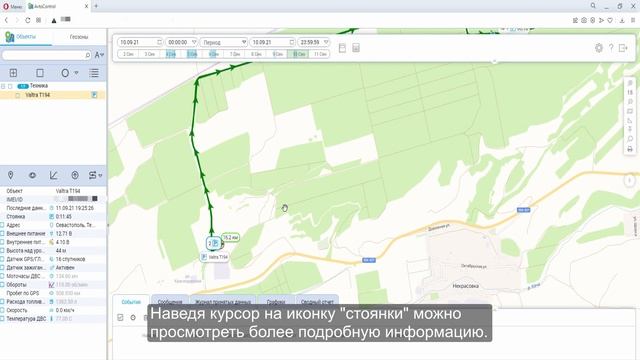640x360 pixels.
Task: Open the font size A dropdown
Action: [x=99, y=55]
